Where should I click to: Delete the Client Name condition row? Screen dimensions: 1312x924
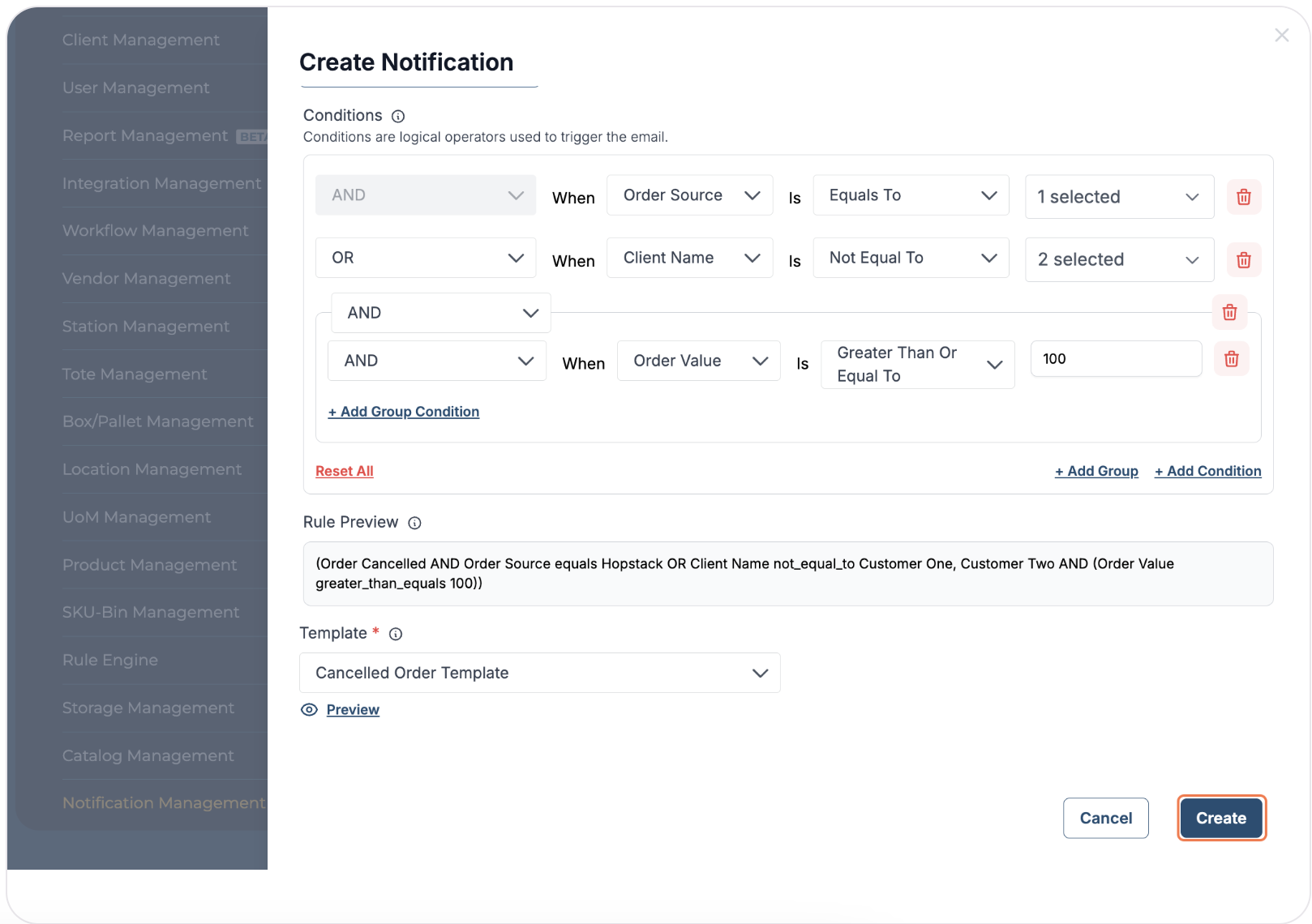click(x=1243, y=260)
